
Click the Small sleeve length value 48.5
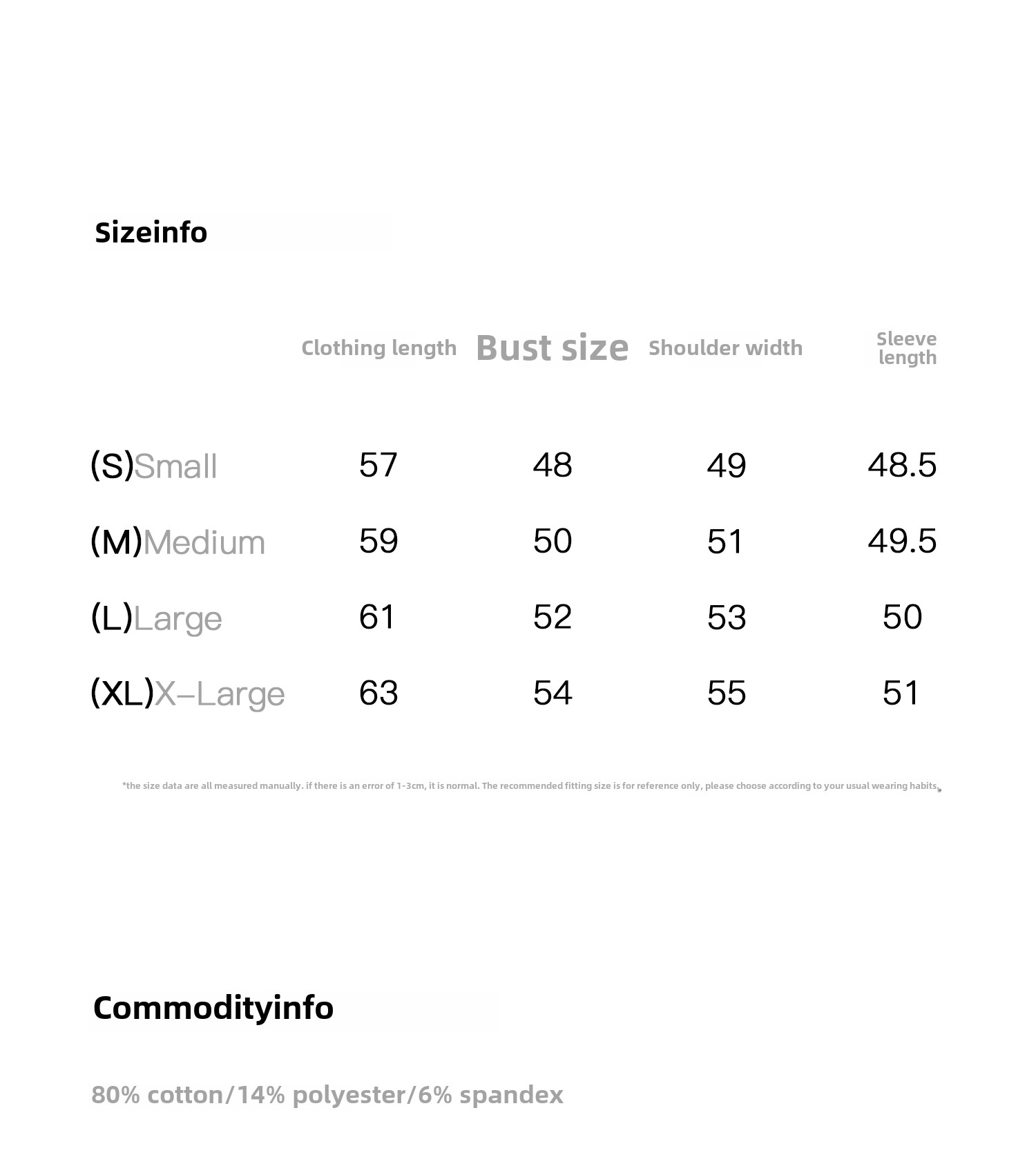pyautogui.click(x=902, y=465)
